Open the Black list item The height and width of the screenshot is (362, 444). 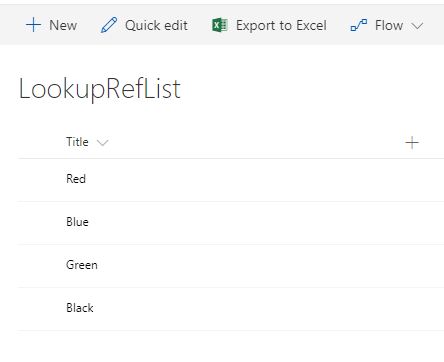(x=80, y=308)
